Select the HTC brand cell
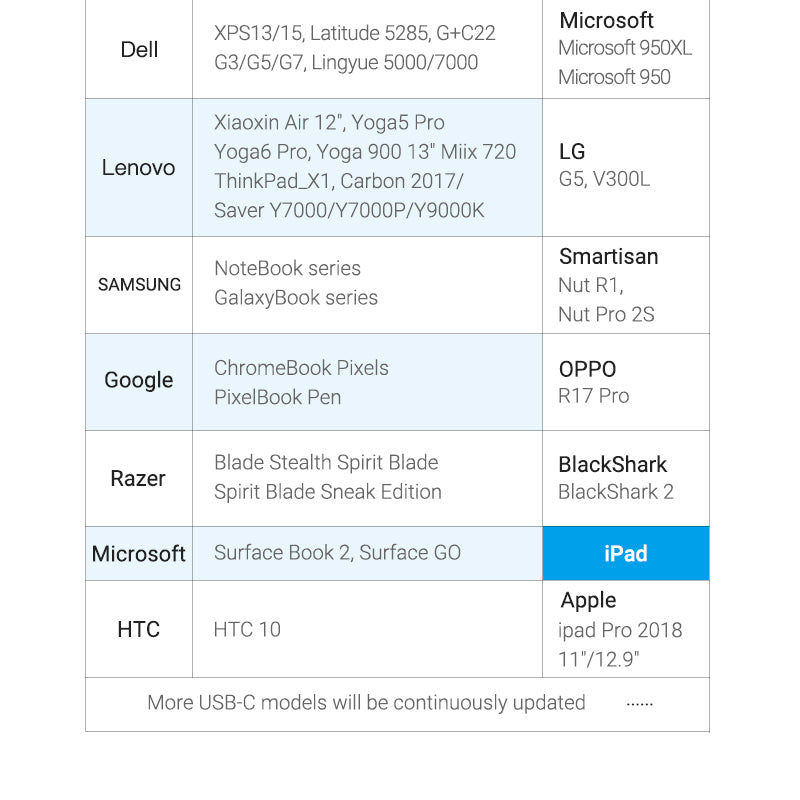Image resolution: width=800 pixels, height=800 pixels. (139, 629)
